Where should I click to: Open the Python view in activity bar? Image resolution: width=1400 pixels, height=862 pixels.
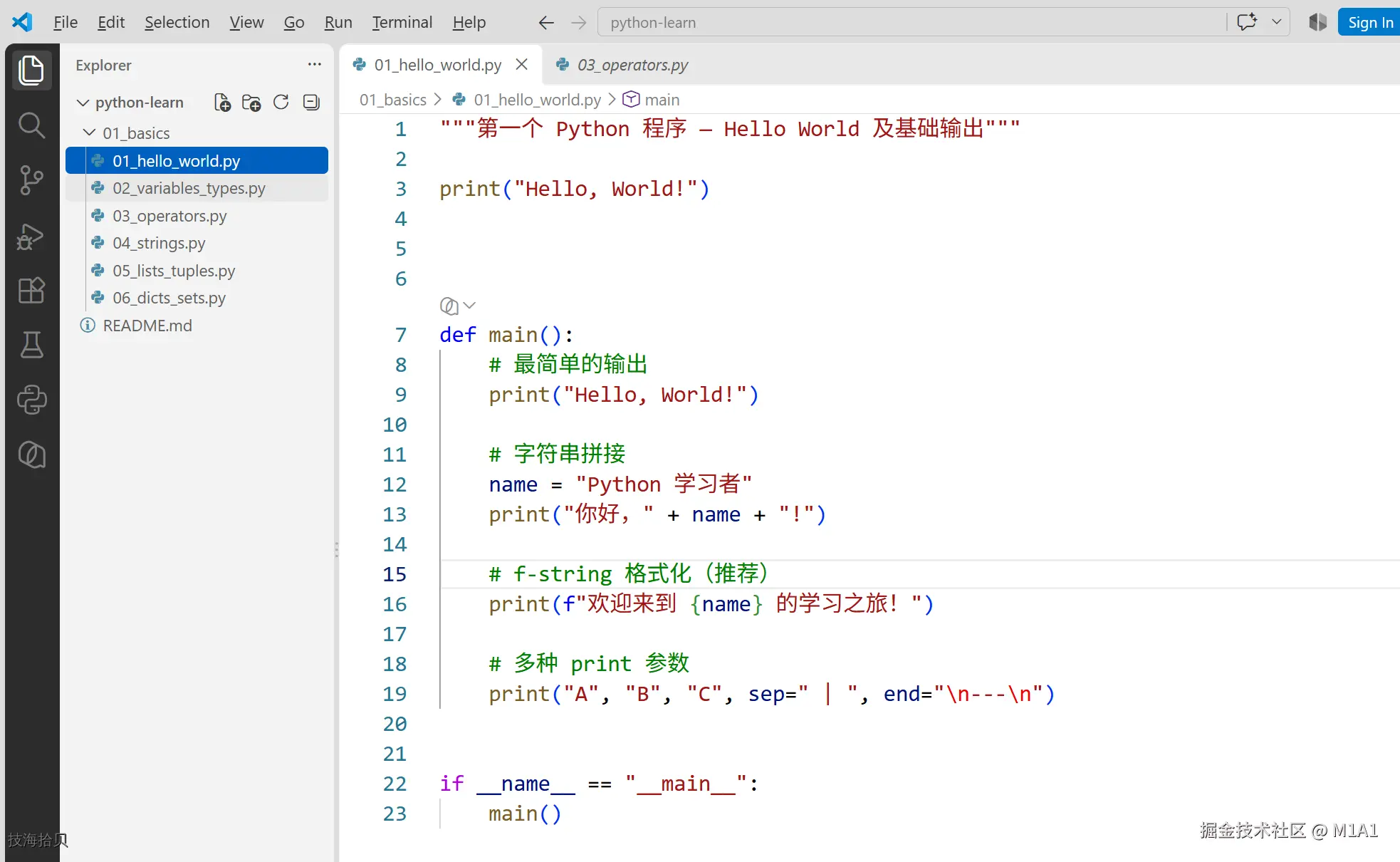coord(31,400)
